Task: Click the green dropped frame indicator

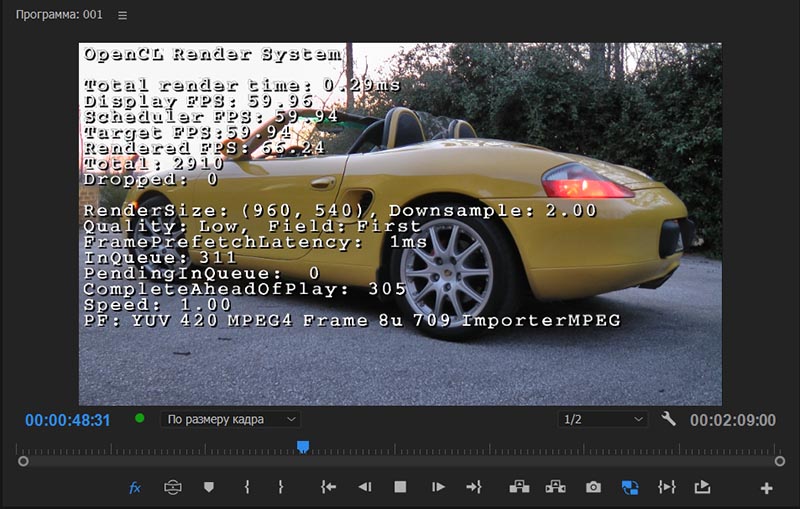Action: [139, 418]
